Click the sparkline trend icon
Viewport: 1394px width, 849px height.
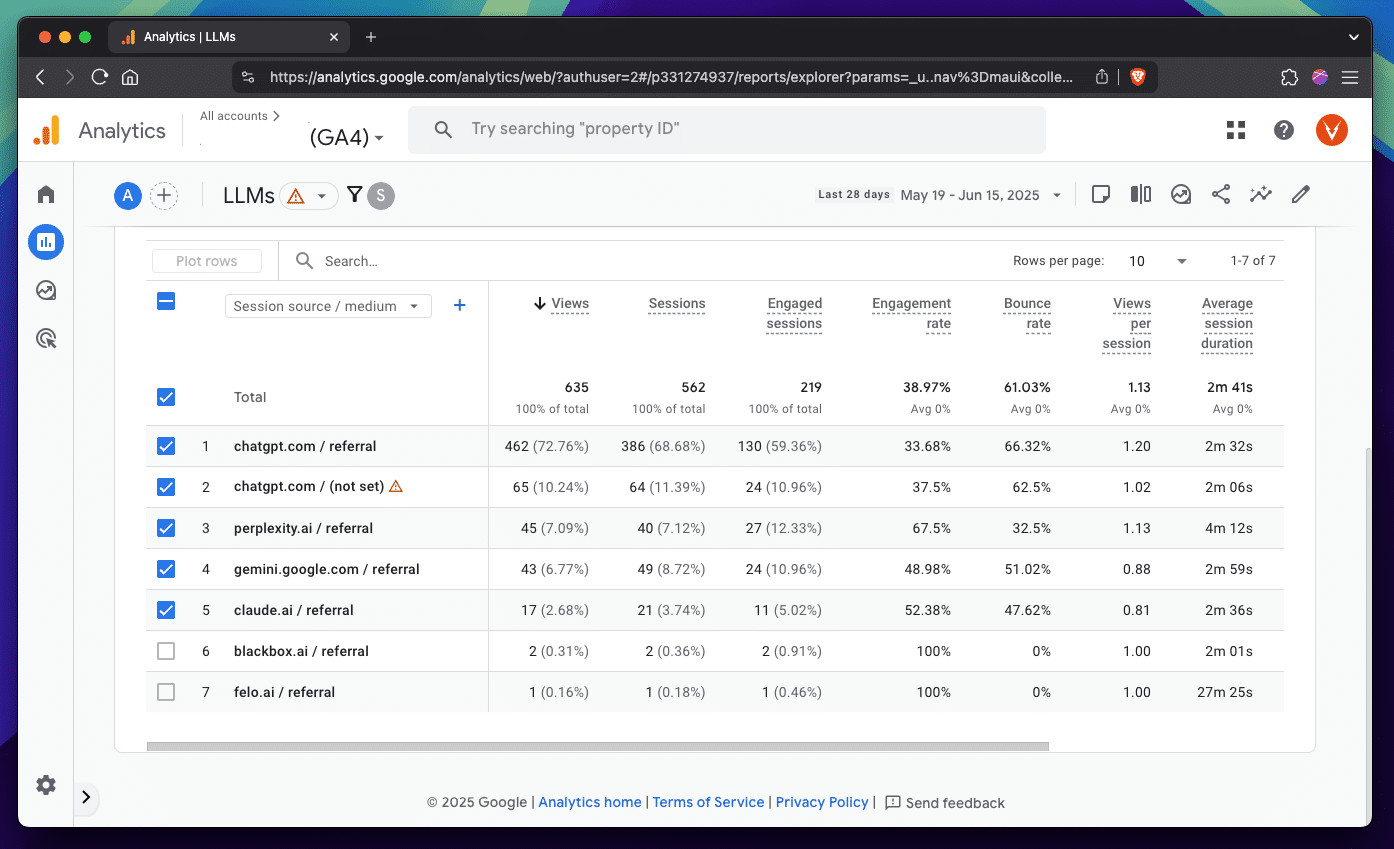pyautogui.click(x=1261, y=194)
